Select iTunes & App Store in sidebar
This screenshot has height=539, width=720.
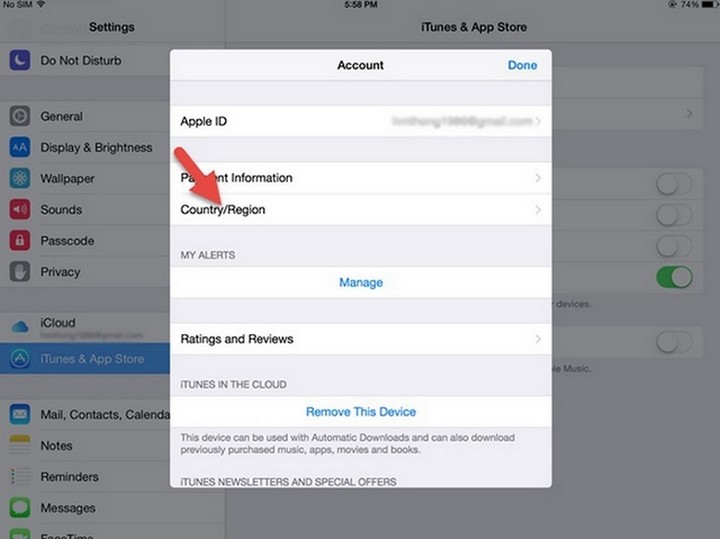(92, 359)
